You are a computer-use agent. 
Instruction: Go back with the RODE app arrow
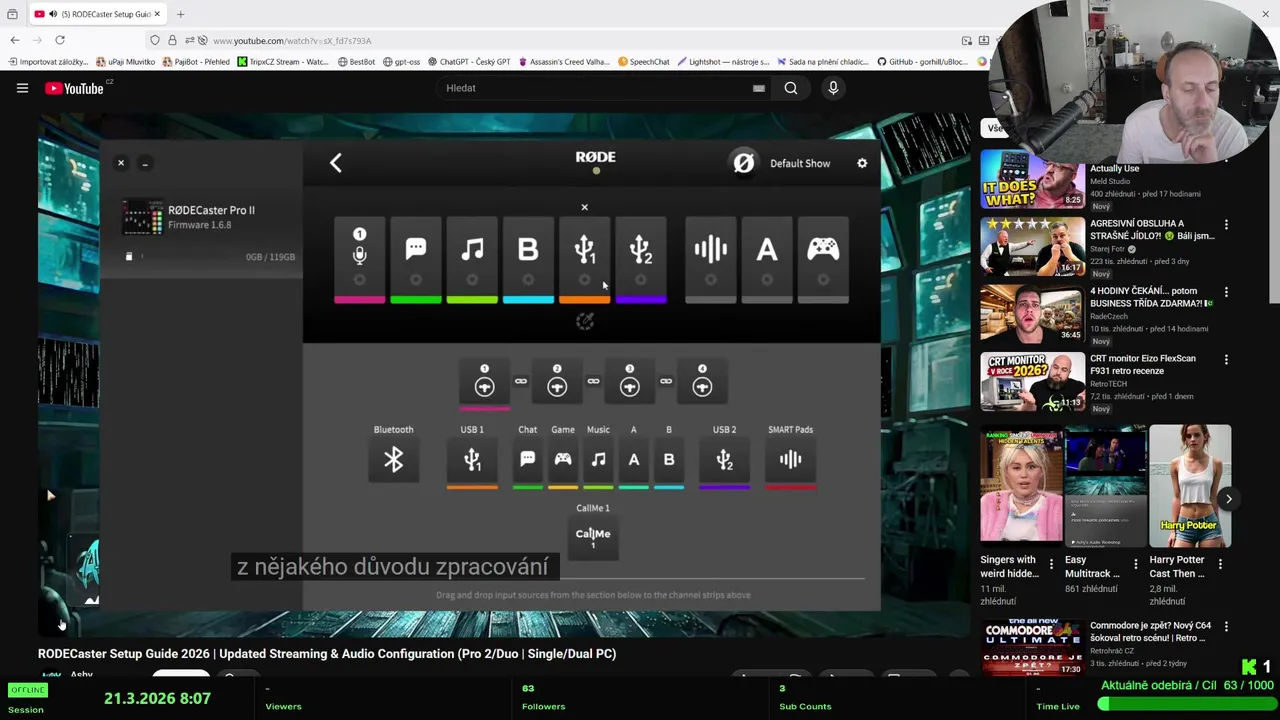(x=336, y=163)
